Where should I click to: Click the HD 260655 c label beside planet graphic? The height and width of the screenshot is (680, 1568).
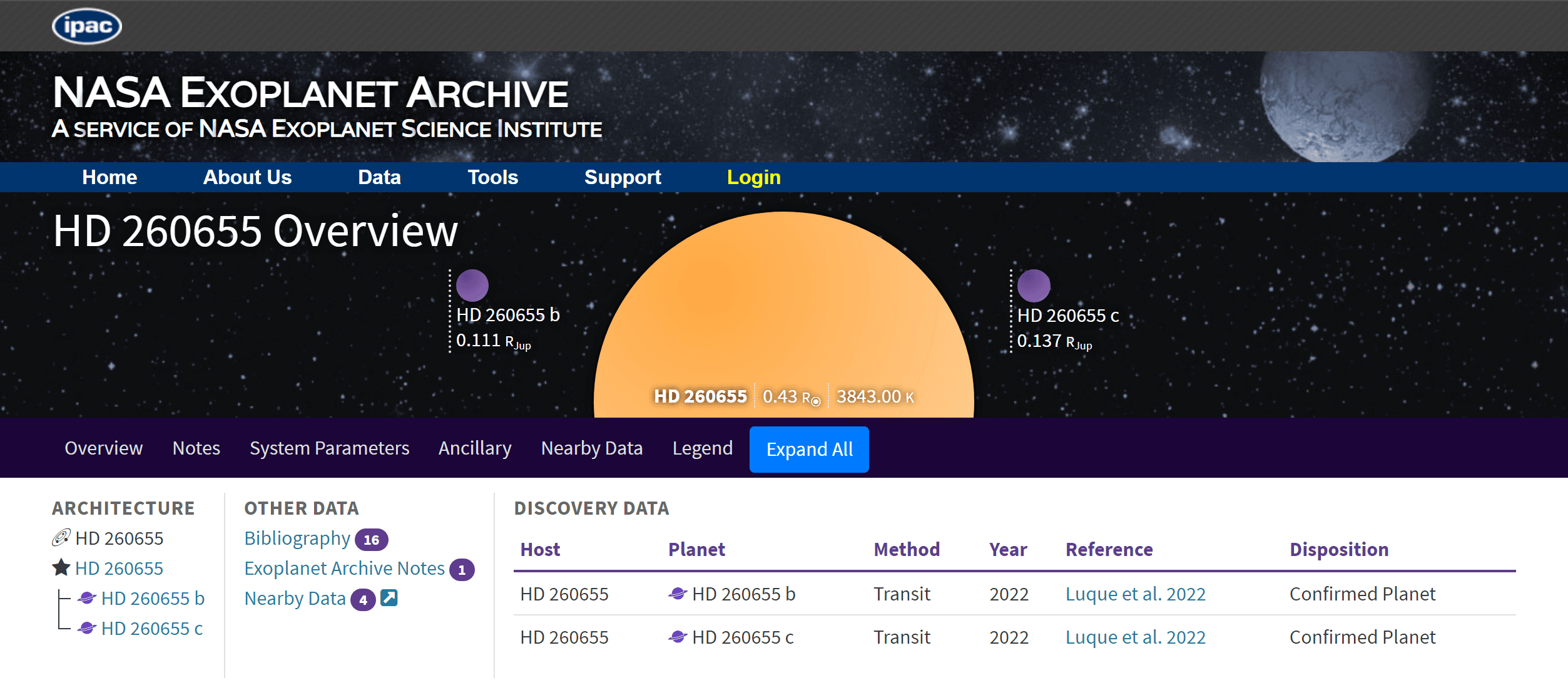pyautogui.click(x=1068, y=315)
